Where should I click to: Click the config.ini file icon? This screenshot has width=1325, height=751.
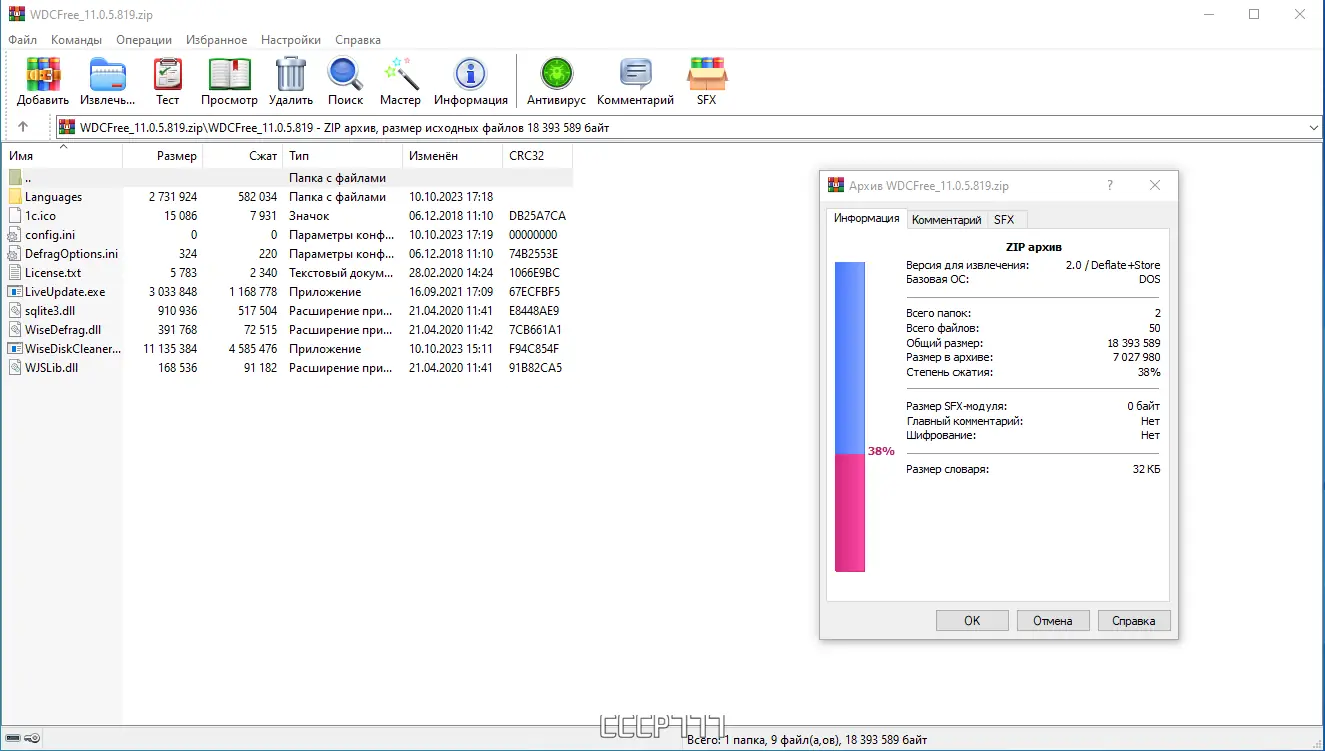coord(15,235)
